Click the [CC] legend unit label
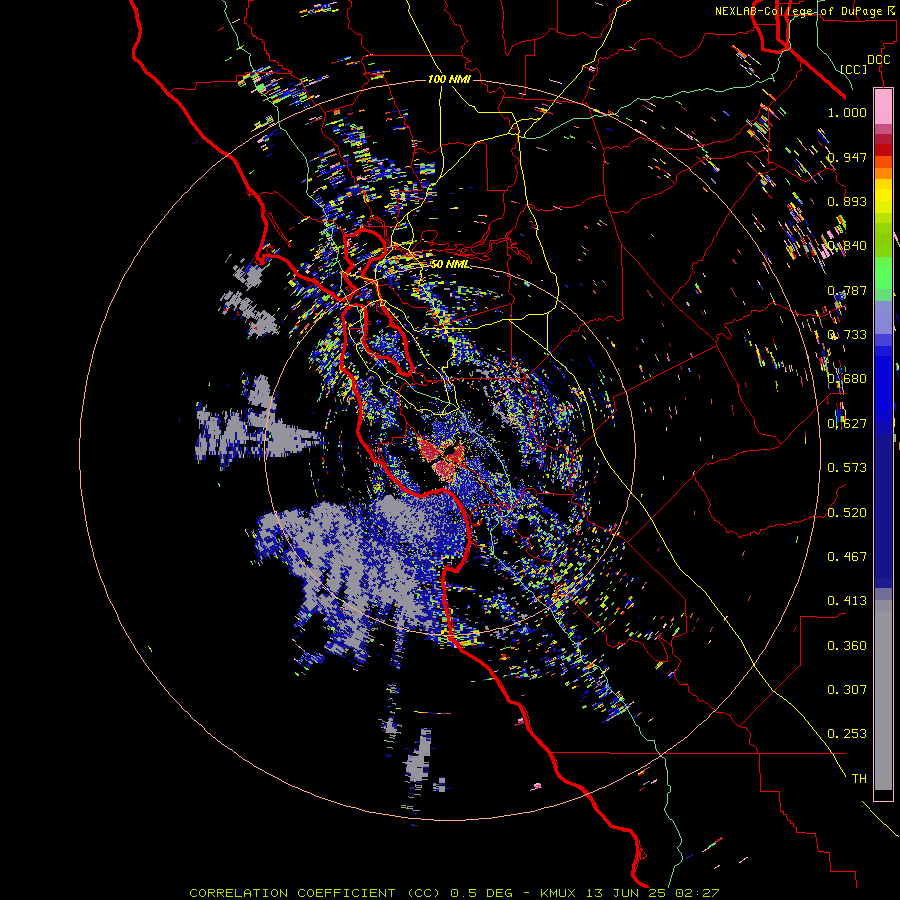The width and height of the screenshot is (900, 900). pyautogui.click(x=854, y=69)
